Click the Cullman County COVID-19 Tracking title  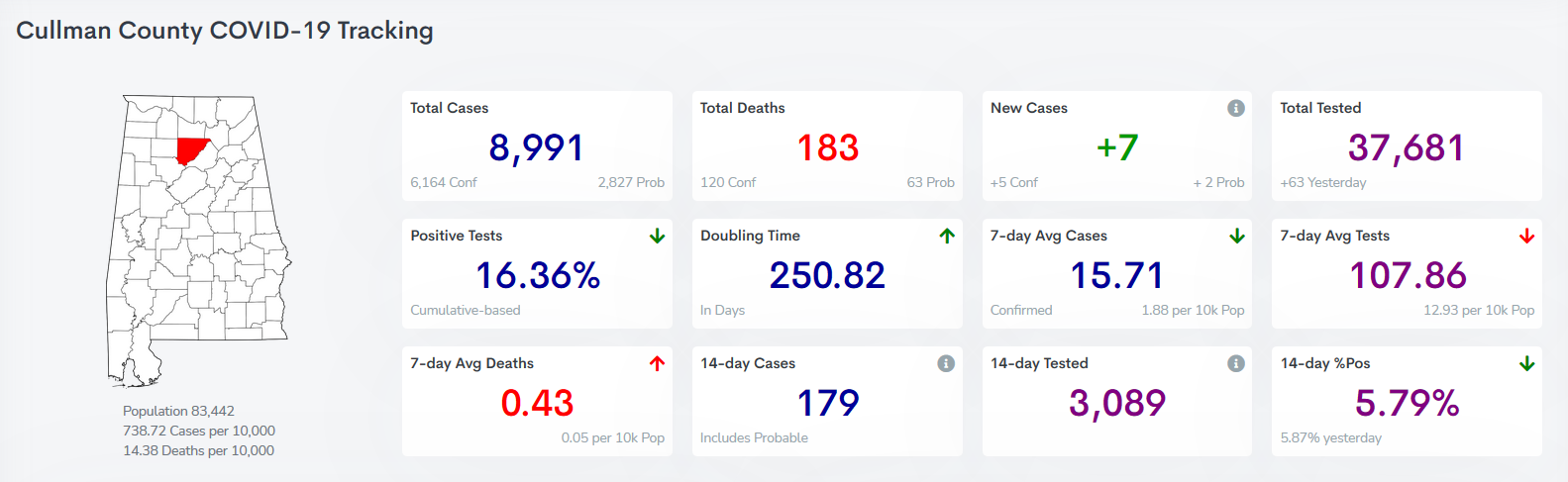click(225, 31)
